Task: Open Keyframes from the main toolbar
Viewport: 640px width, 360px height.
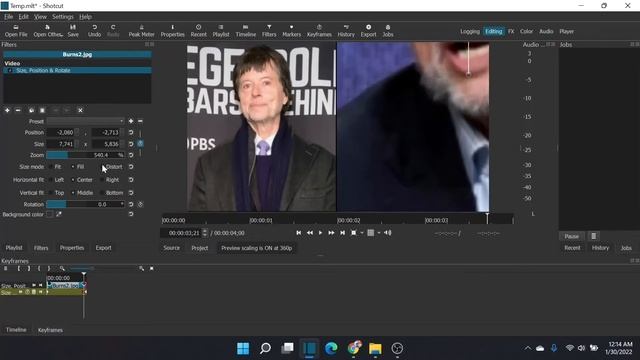Action: (319, 31)
